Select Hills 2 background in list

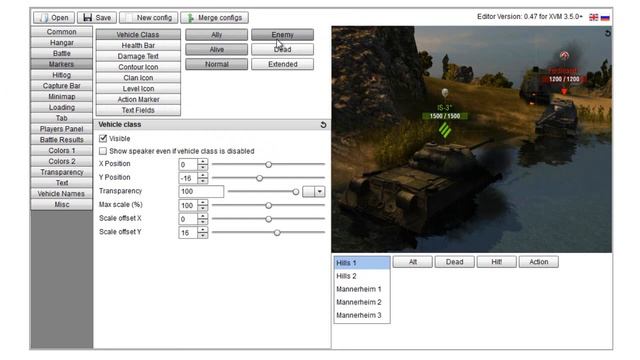[x=362, y=276]
